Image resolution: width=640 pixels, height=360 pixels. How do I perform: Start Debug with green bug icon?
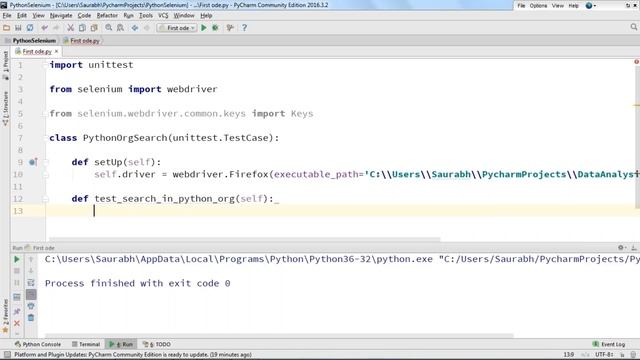point(215,28)
